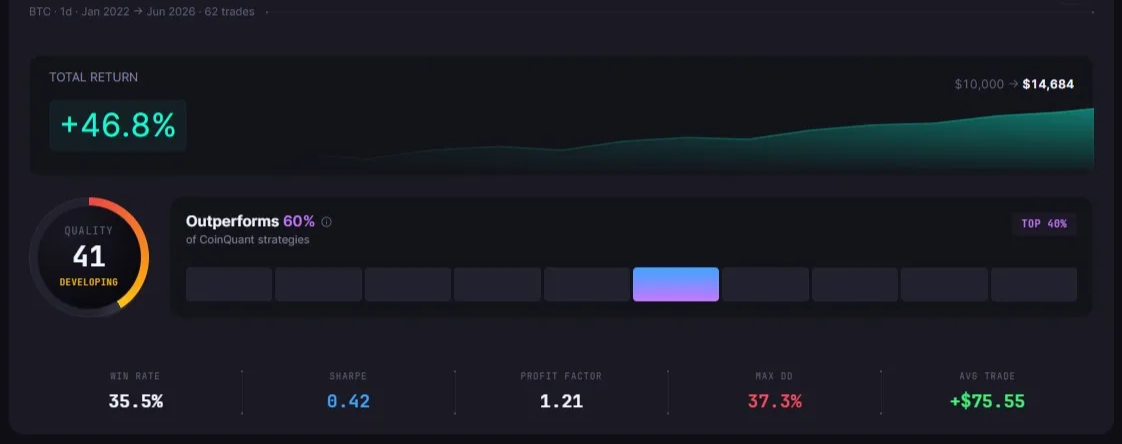Click the Avg Trade +$75.55 value

tap(987, 401)
